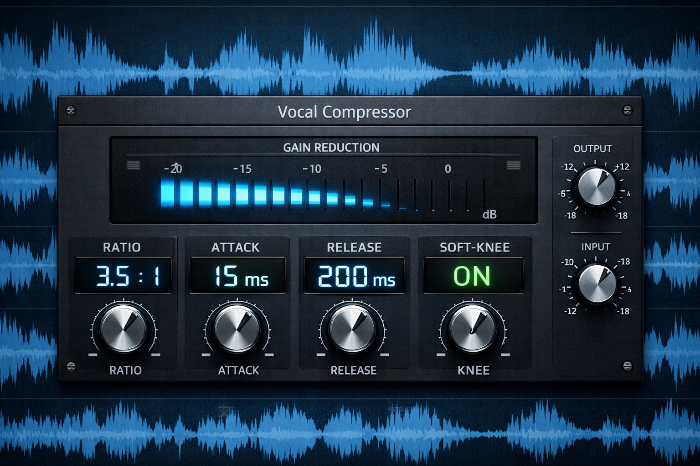
Task: Click the mark right of Attack knob
Action: [269, 355]
